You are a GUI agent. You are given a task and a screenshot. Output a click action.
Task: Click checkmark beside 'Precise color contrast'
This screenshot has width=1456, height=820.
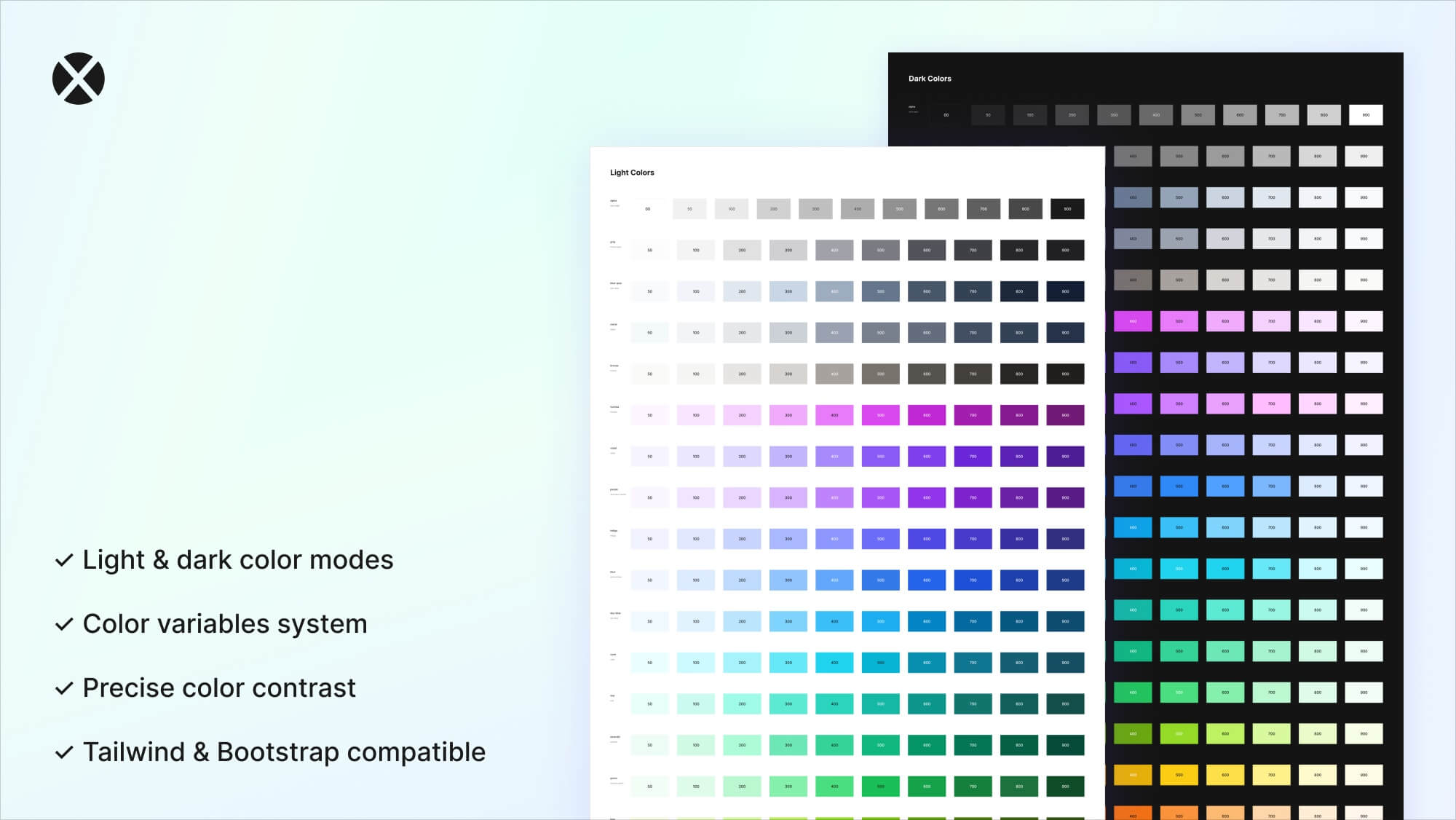tap(64, 688)
